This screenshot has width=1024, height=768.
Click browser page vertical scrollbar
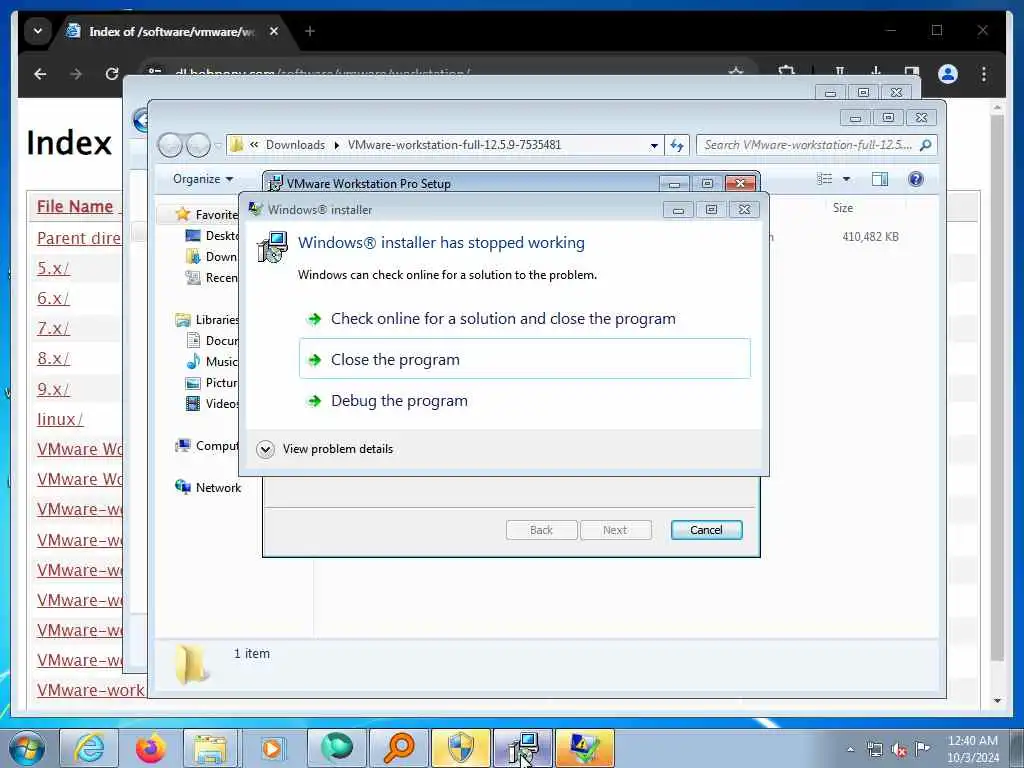coord(997,389)
